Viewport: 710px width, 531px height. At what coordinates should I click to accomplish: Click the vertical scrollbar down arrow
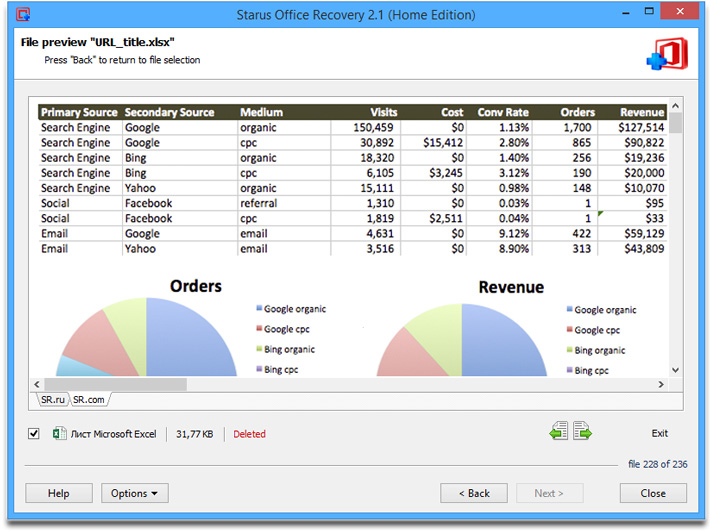click(x=676, y=370)
